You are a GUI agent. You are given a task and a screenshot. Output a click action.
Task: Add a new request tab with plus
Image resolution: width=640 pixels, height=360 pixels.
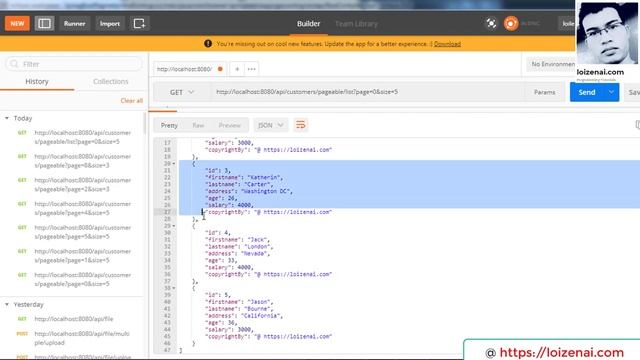click(237, 69)
